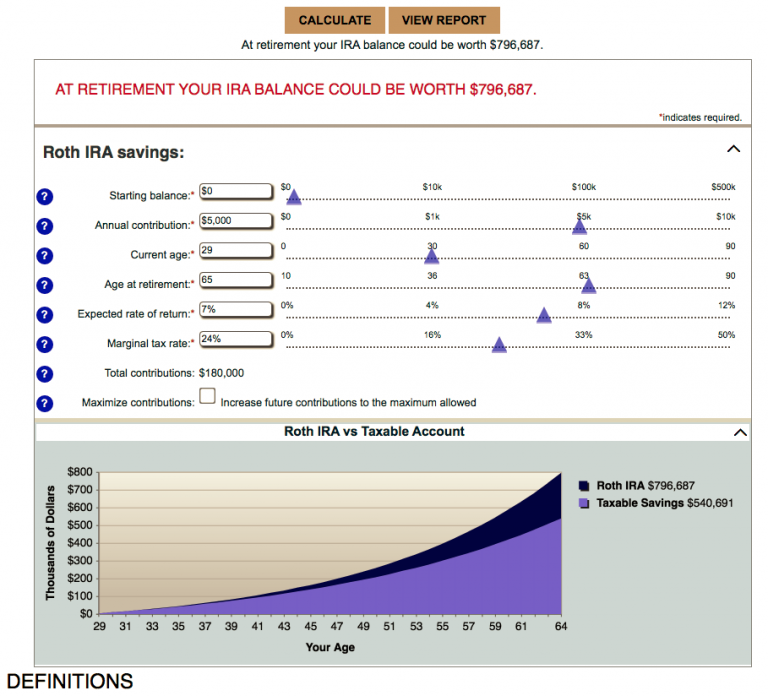Enable the Maximize contributions checkbox
Screen dimensions: 768x696
click(207, 396)
